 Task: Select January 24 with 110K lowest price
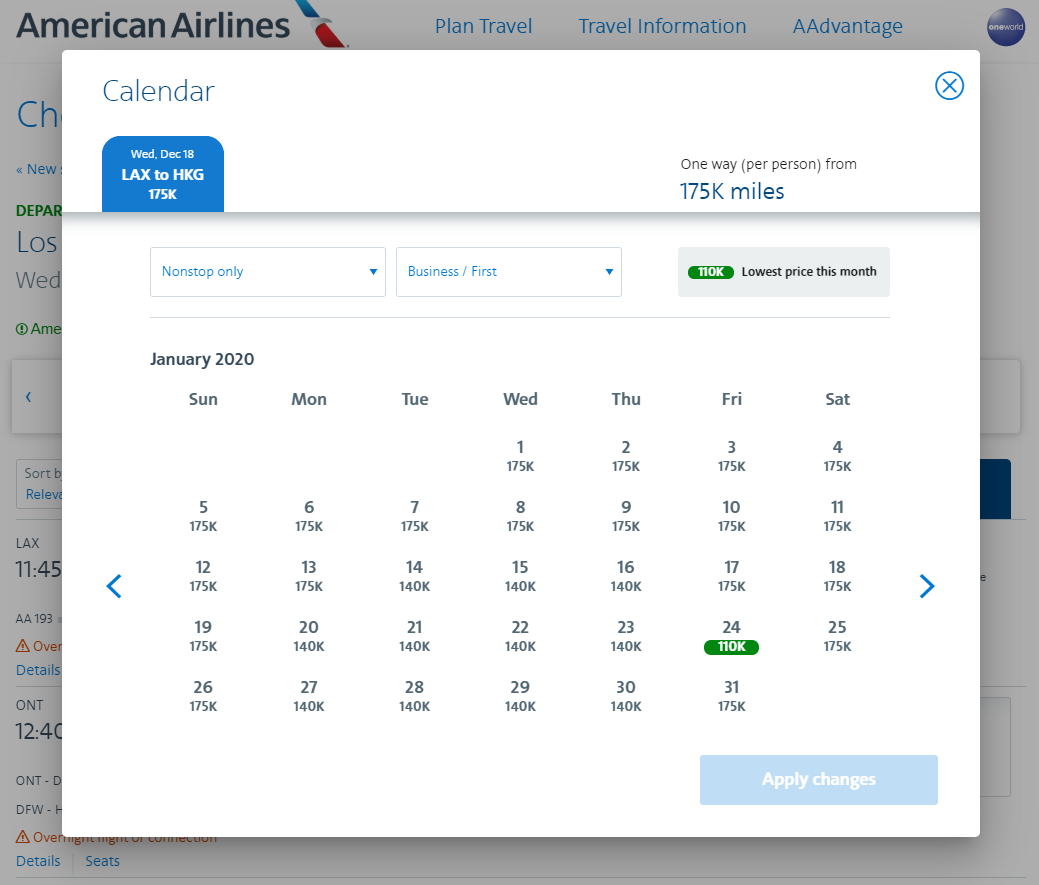(x=732, y=636)
